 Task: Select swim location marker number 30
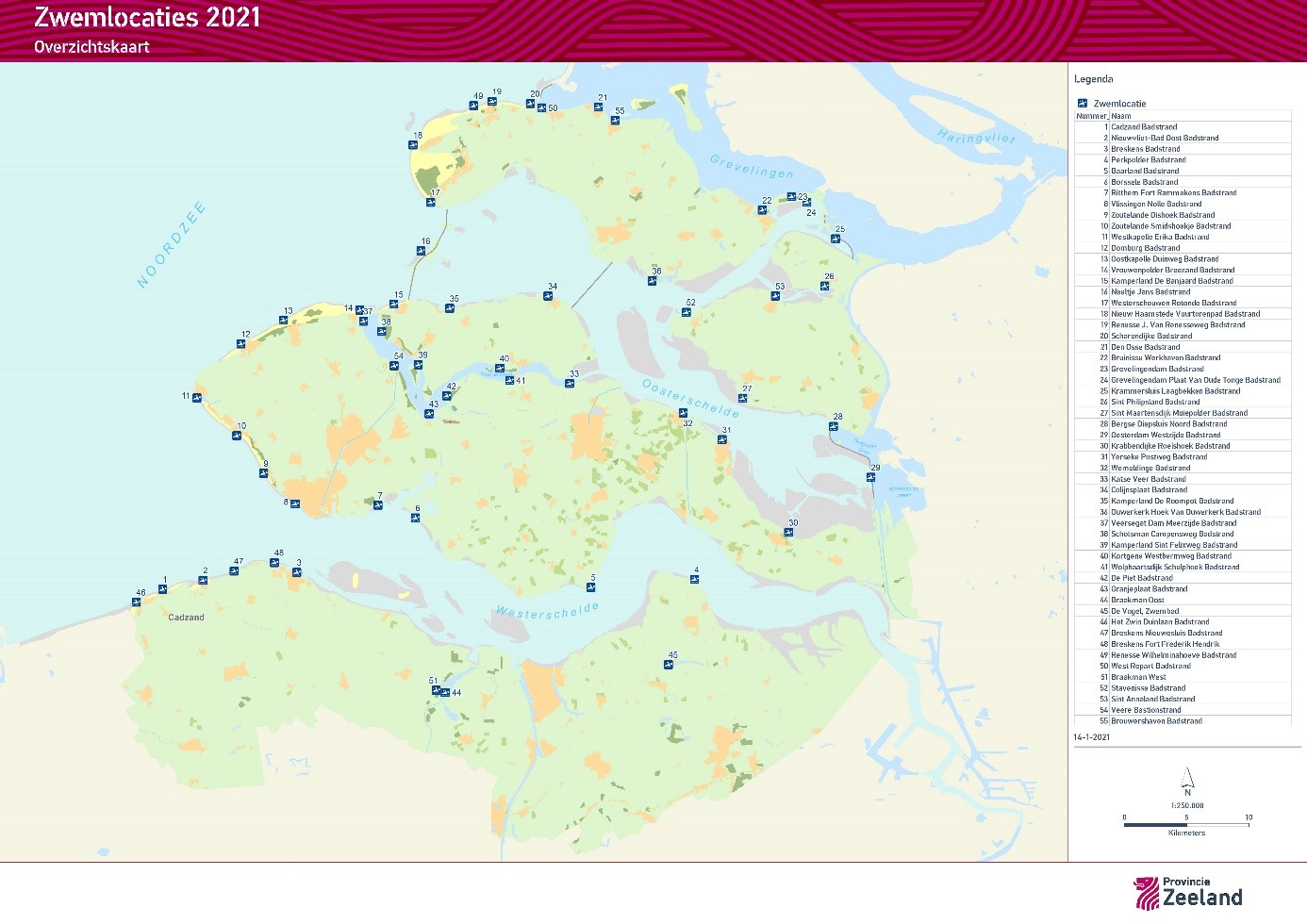789,533
